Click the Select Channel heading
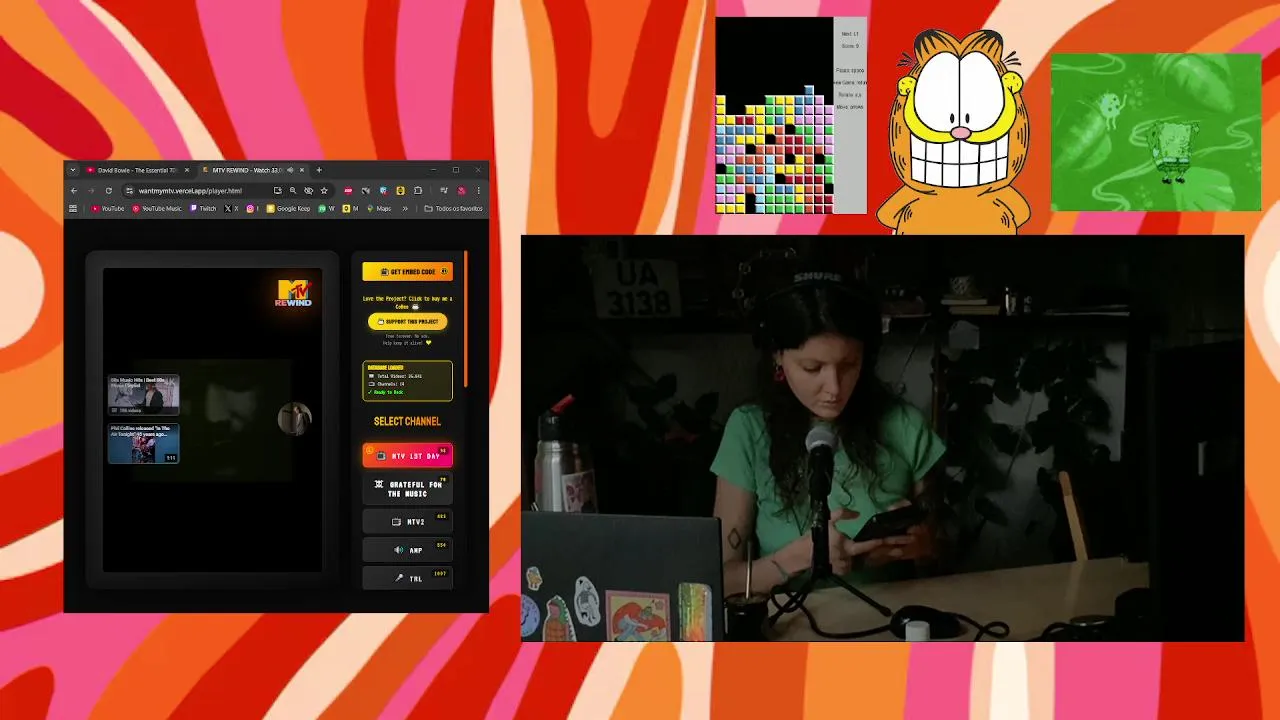 (x=407, y=421)
